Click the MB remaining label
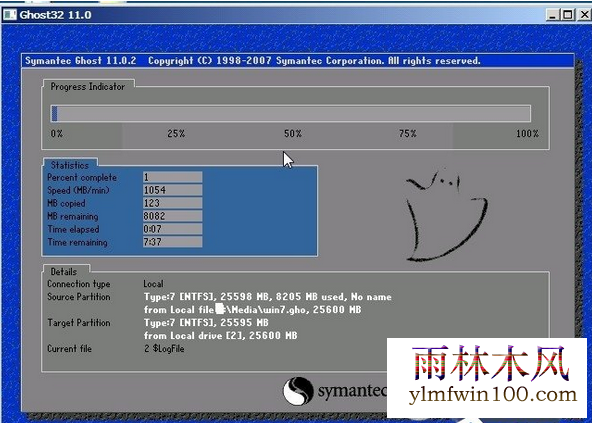The image size is (592, 423). [x=72, y=216]
